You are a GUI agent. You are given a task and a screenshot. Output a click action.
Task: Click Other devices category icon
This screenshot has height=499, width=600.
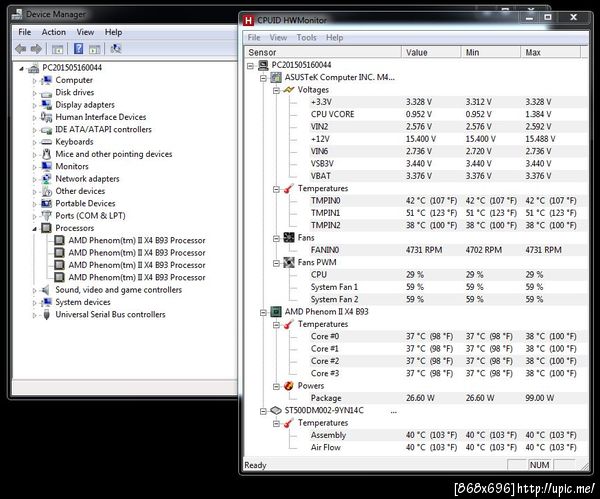click(47, 191)
